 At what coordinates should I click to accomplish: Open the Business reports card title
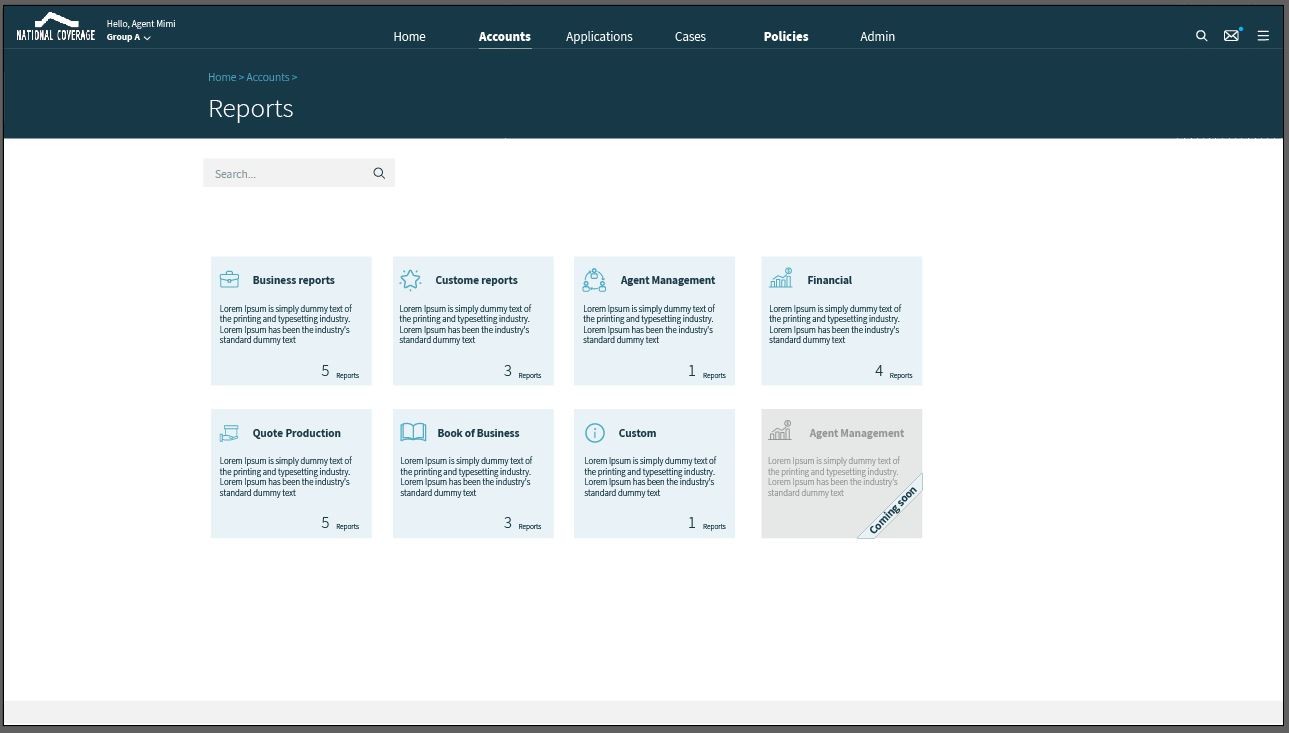pos(293,280)
